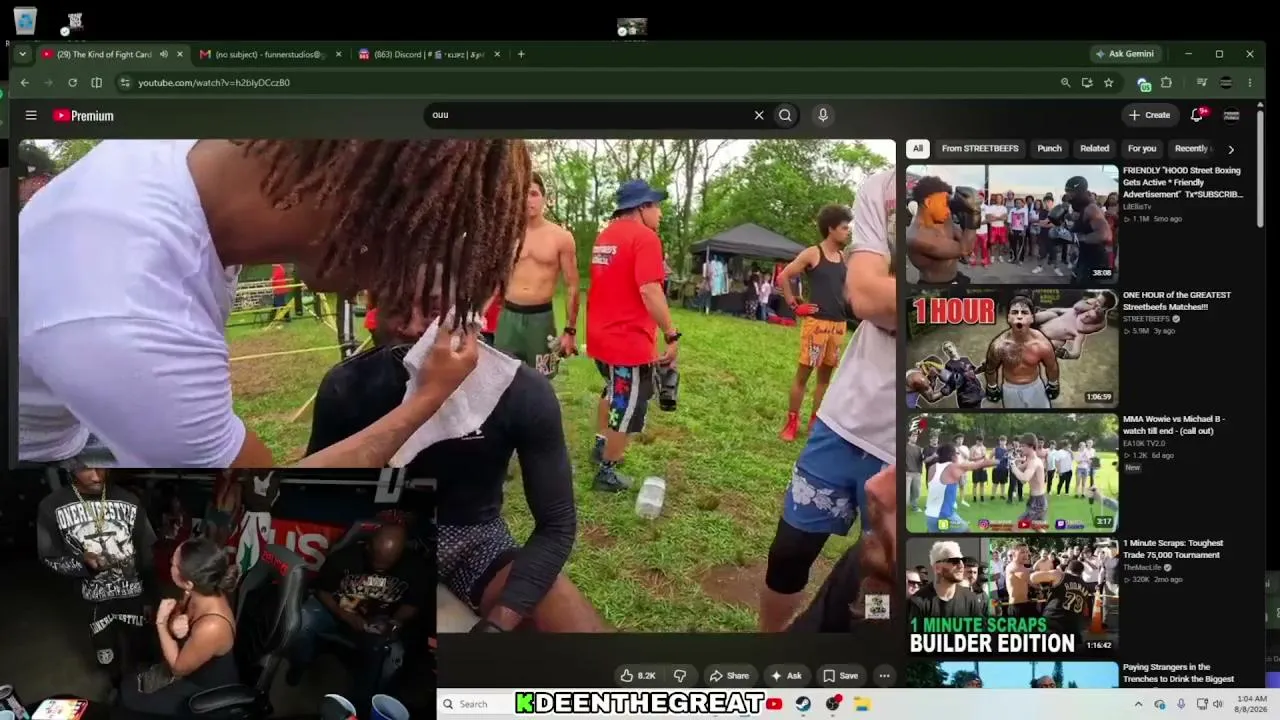Reload the YouTube page
The height and width of the screenshot is (720, 1280).
[72, 83]
